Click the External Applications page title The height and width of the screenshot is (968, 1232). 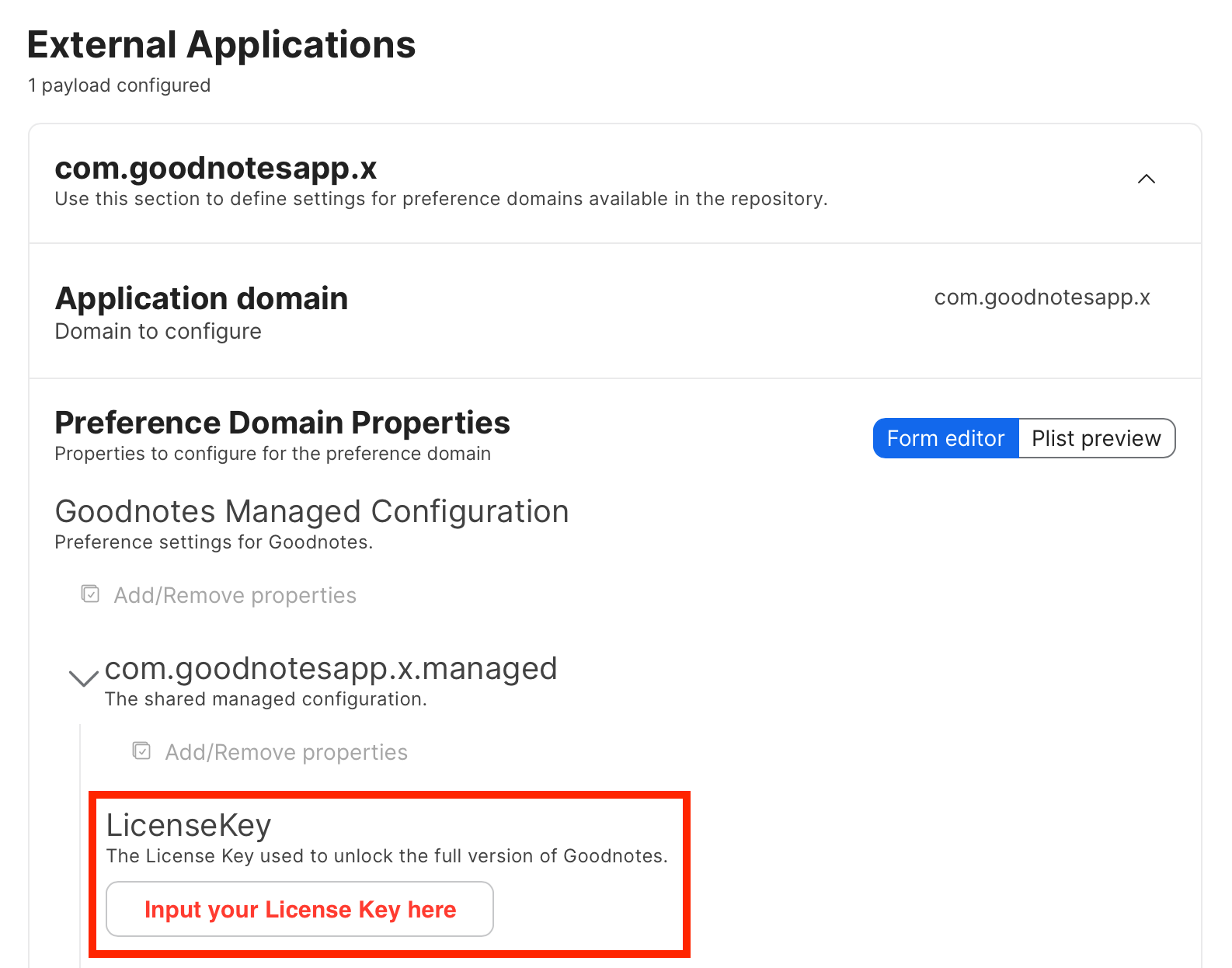tap(221, 45)
